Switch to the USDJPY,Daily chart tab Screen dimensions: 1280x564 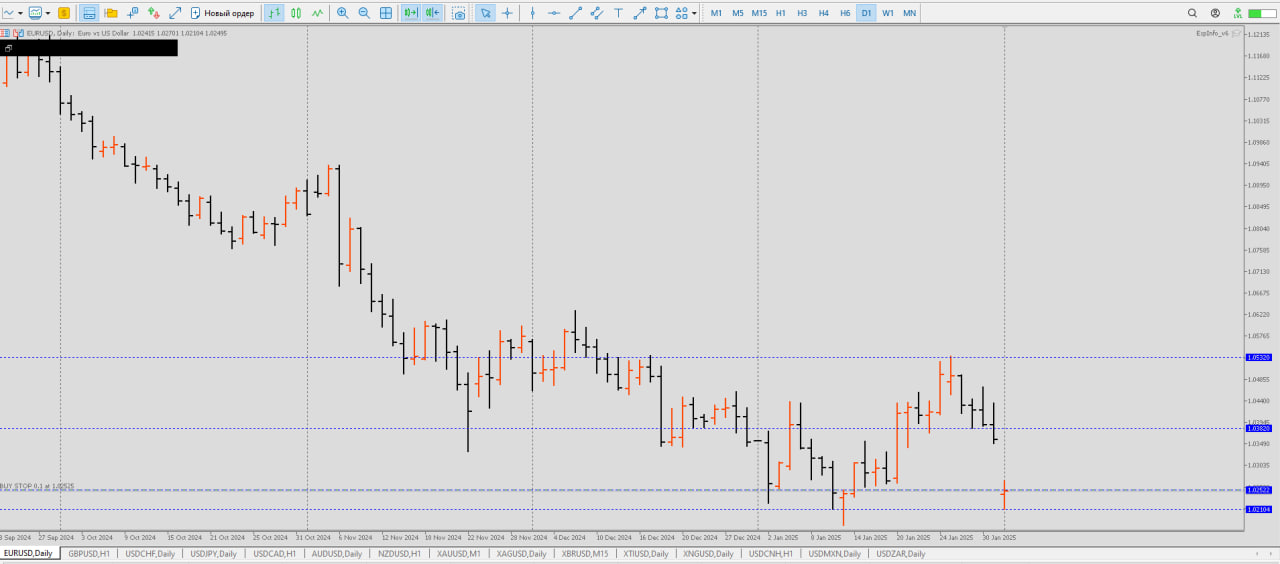click(213, 553)
